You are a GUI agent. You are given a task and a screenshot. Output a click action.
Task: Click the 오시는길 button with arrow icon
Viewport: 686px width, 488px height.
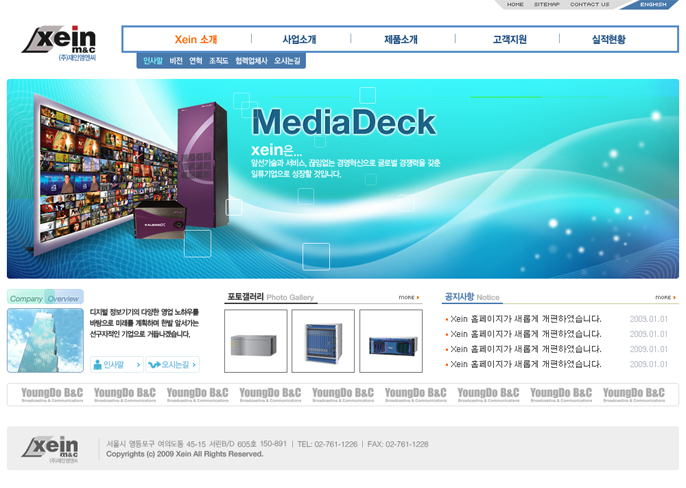click(172, 365)
